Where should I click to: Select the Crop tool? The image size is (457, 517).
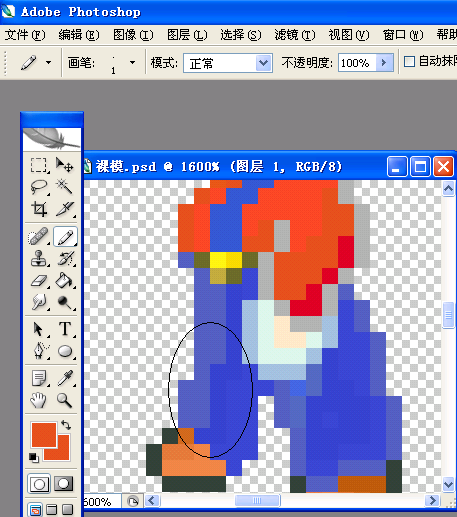coord(39,209)
